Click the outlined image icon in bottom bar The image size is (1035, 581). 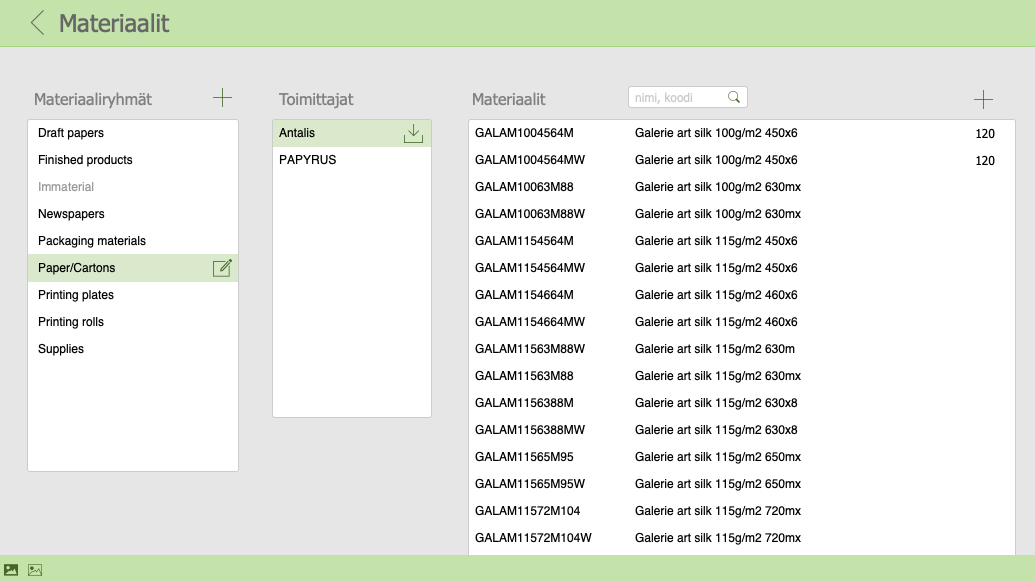click(x=35, y=570)
